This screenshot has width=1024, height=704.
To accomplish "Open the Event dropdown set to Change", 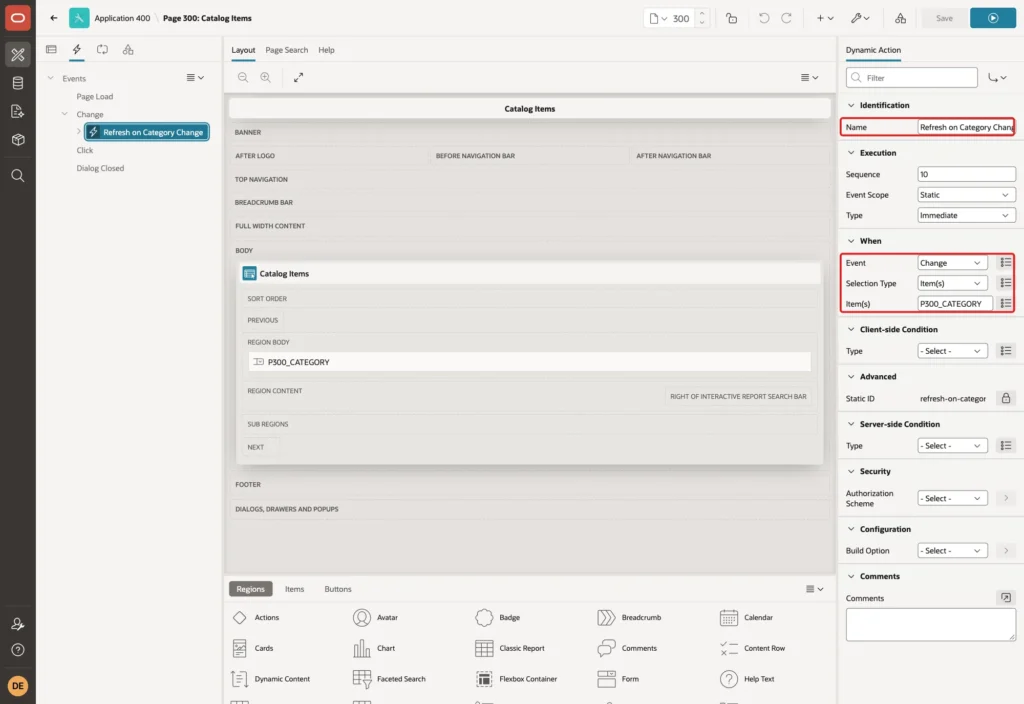I will click(x=952, y=263).
